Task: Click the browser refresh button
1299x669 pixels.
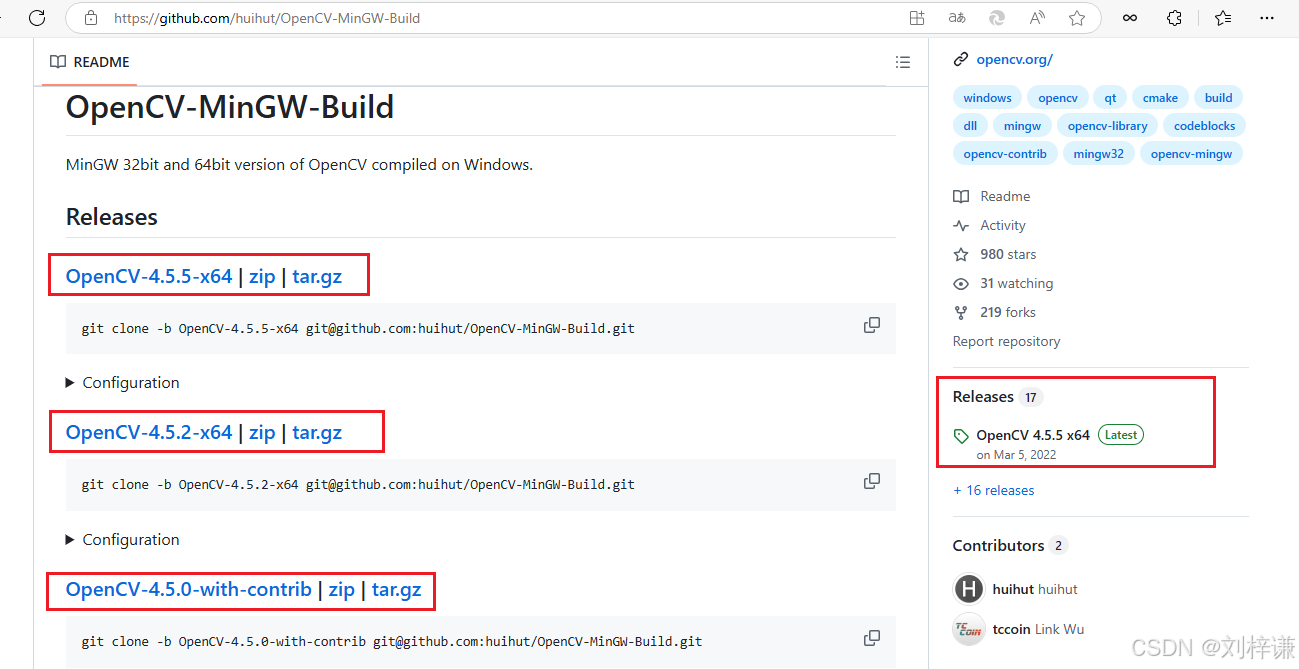Action: coord(37,17)
